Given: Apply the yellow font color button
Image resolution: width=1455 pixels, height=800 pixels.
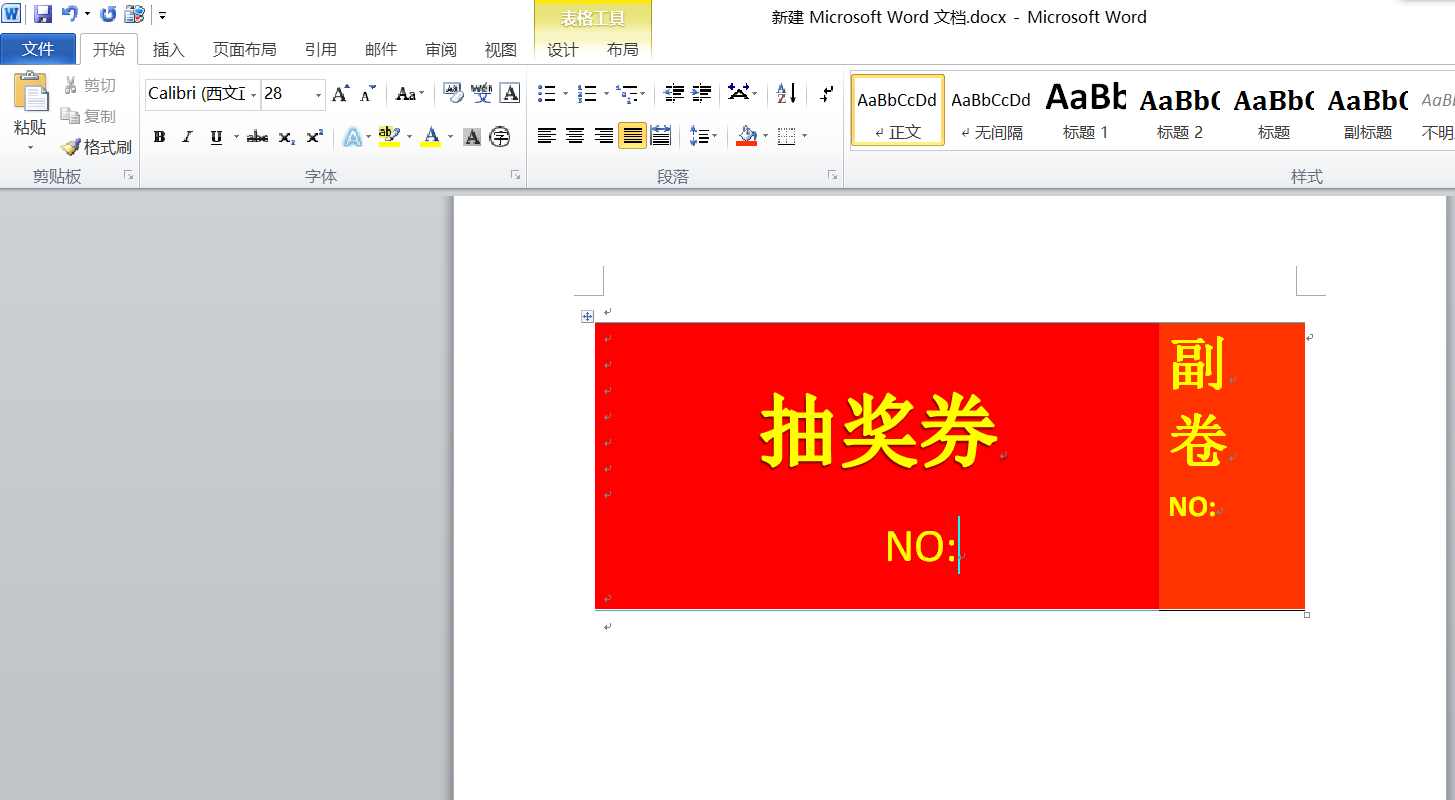Looking at the screenshot, I should coord(431,137).
